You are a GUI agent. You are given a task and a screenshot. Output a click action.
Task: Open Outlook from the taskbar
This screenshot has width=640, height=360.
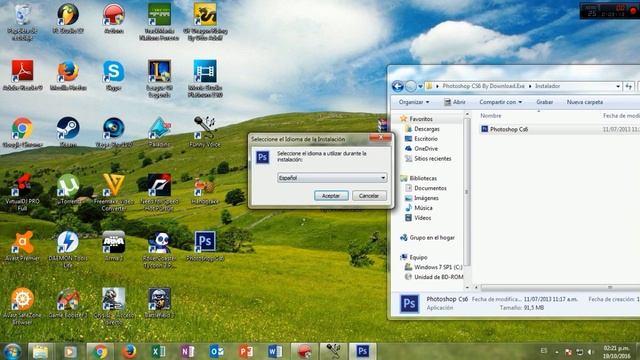(216, 351)
